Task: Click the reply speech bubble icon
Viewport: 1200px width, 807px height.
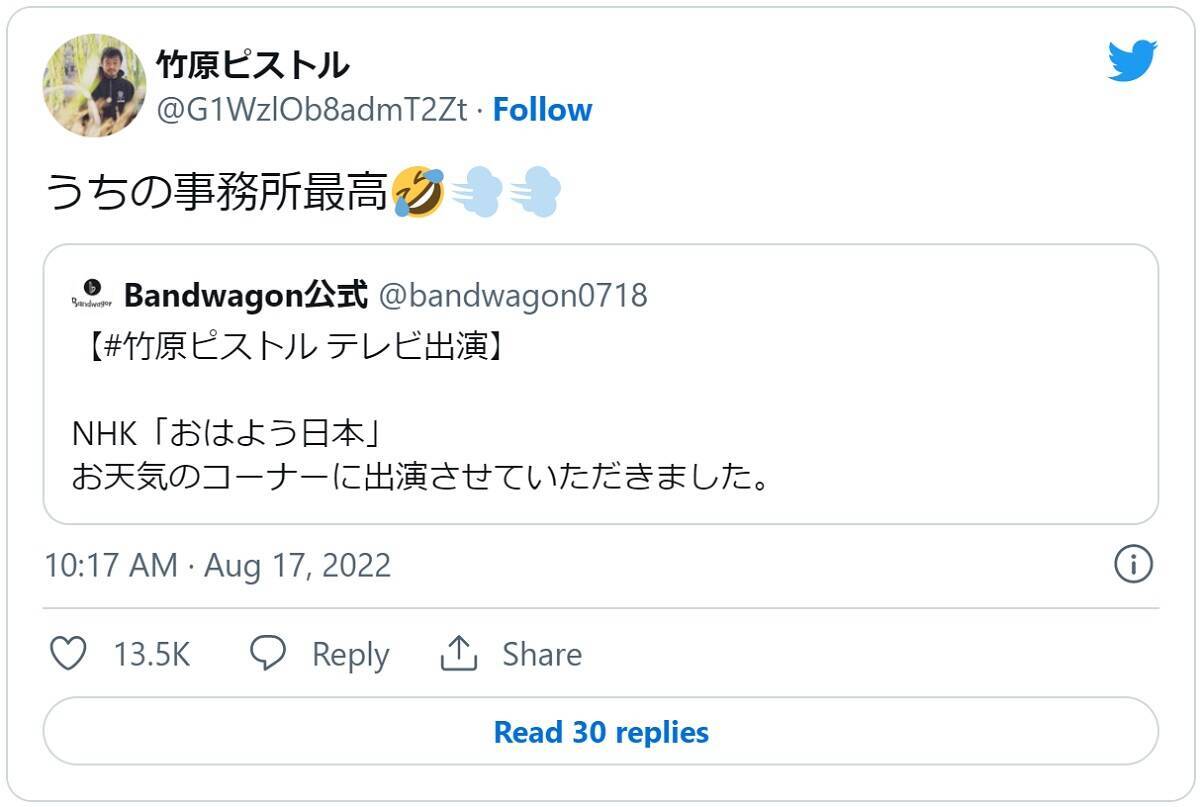Action: coord(268,654)
